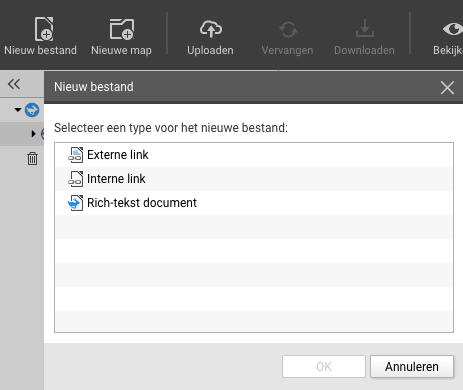Click the Uploaden cloud icon
Viewport: 463px width, 390px height.
[211, 29]
